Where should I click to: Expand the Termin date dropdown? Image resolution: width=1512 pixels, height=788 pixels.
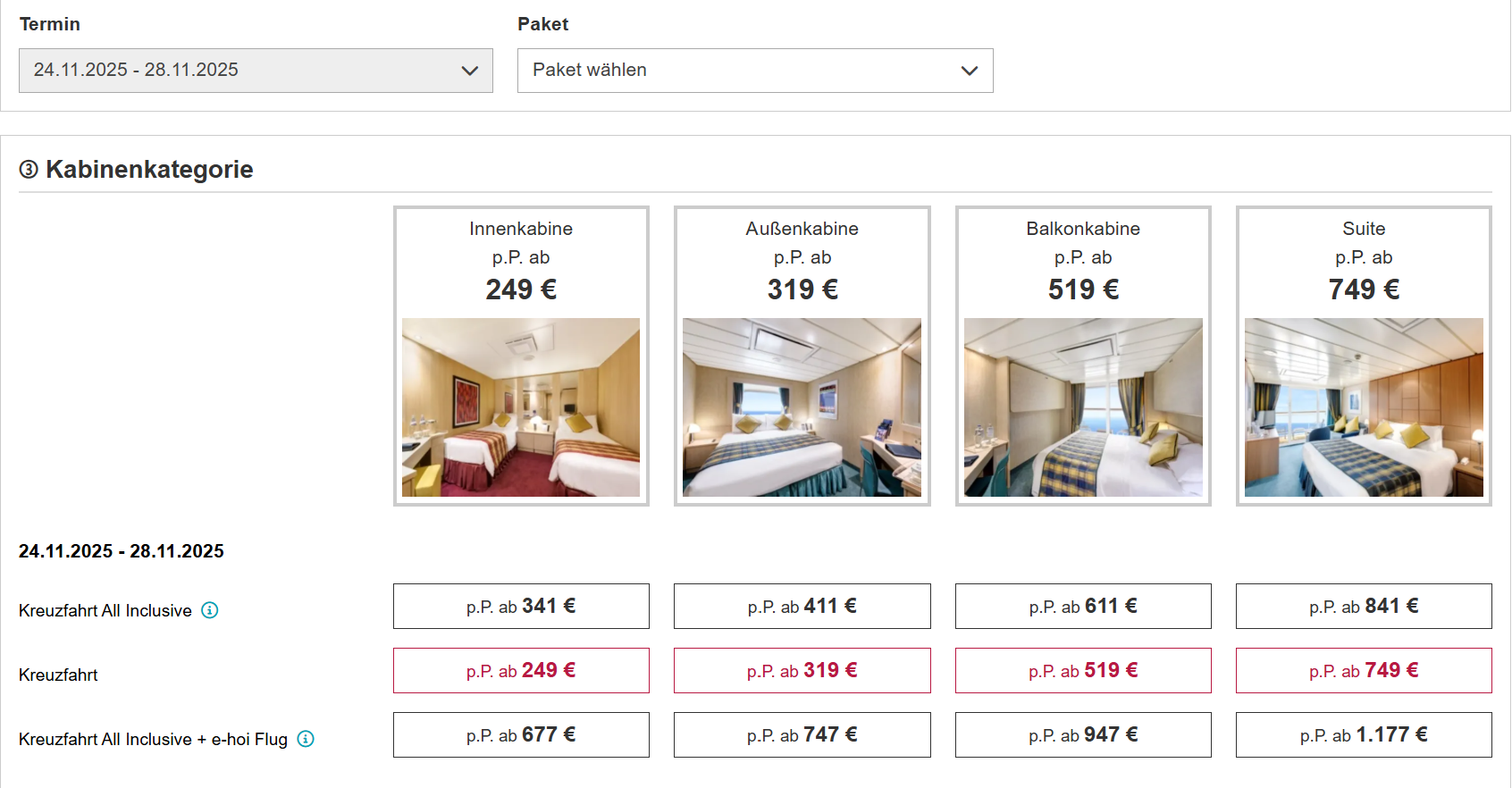click(x=256, y=71)
